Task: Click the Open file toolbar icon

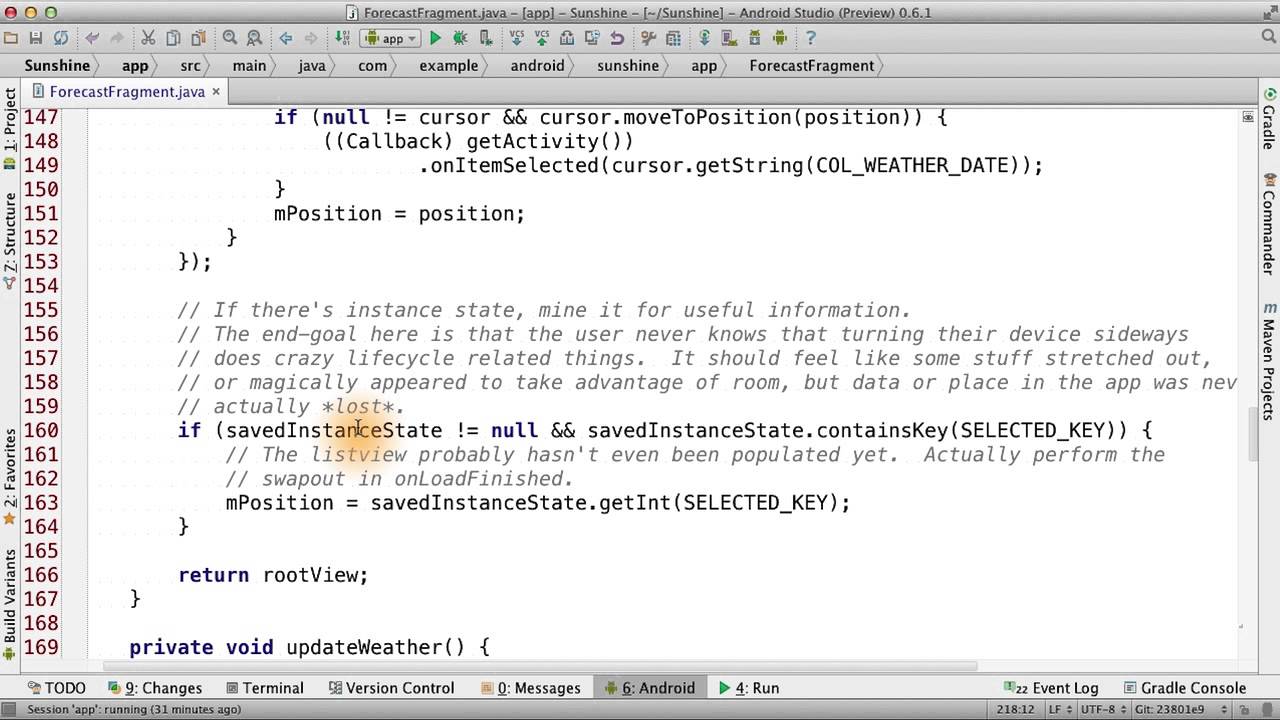Action: [x=11, y=38]
